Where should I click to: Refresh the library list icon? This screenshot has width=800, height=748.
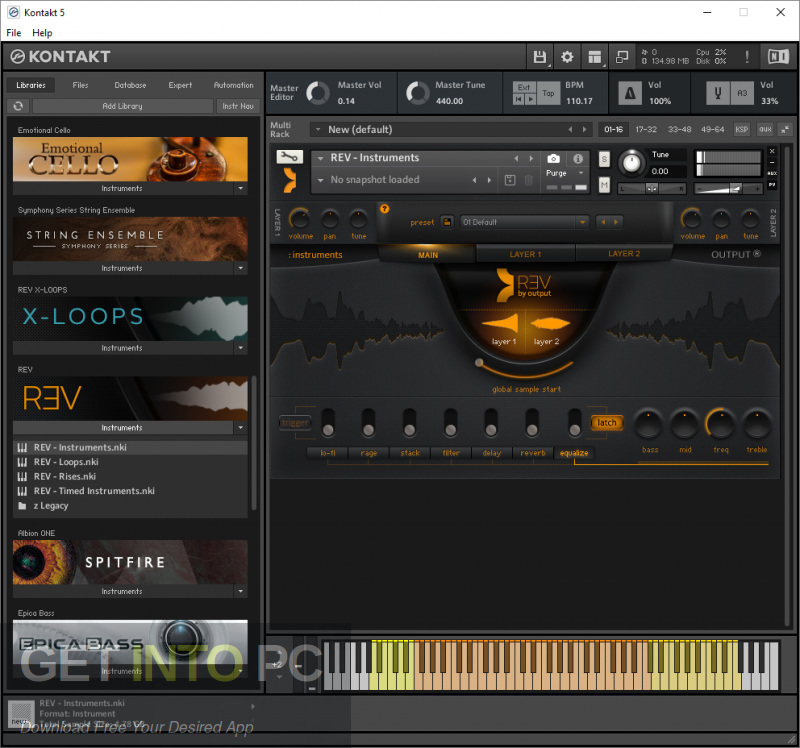(x=18, y=106)
